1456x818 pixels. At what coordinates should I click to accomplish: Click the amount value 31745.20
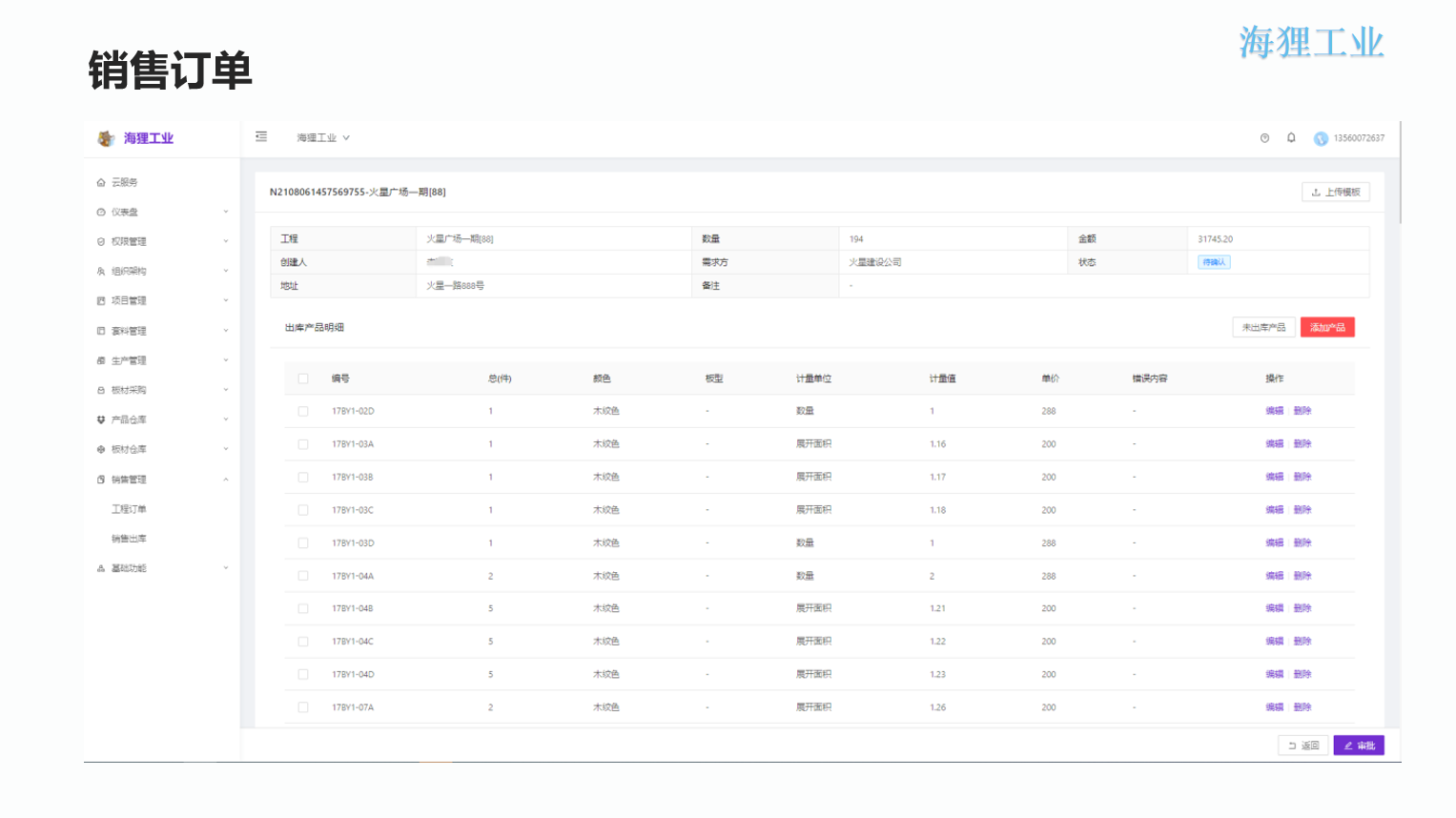pyautogui.click(x=1215, y=239)
